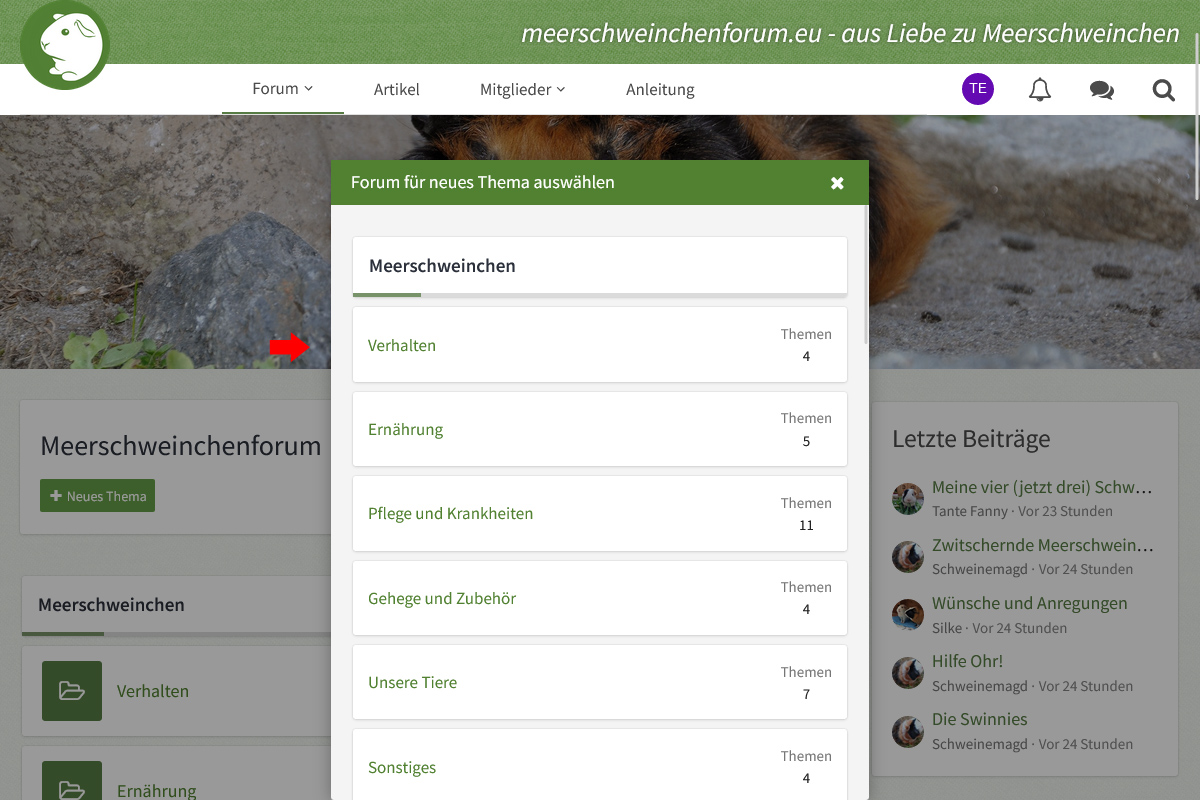Open the notifications bell icon
Screen dimensions: 1200x800
tap(1040, 90)
